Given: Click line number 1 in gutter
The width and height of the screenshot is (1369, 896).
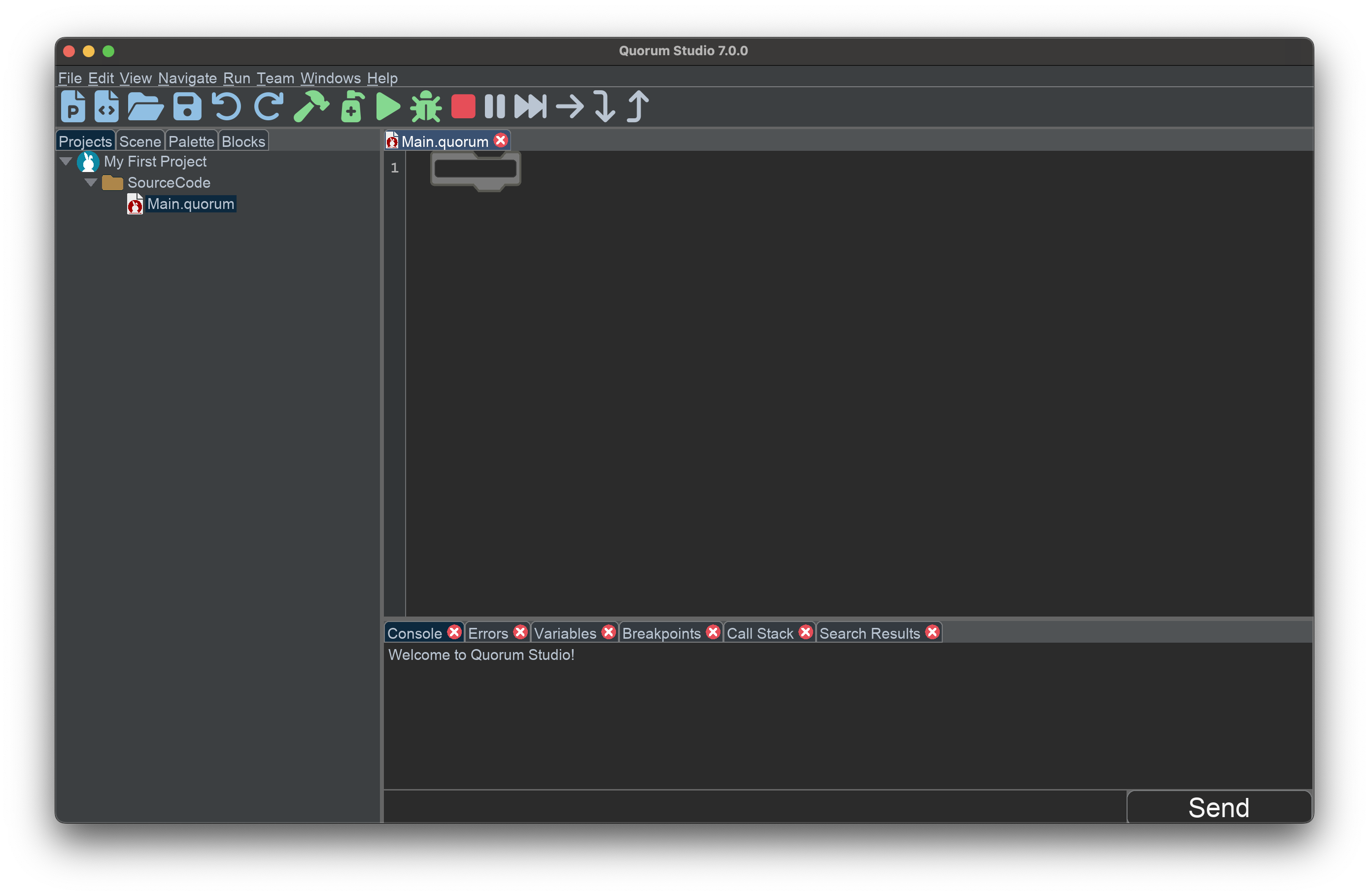Looking at the screenshot, I should pos(395,168).
